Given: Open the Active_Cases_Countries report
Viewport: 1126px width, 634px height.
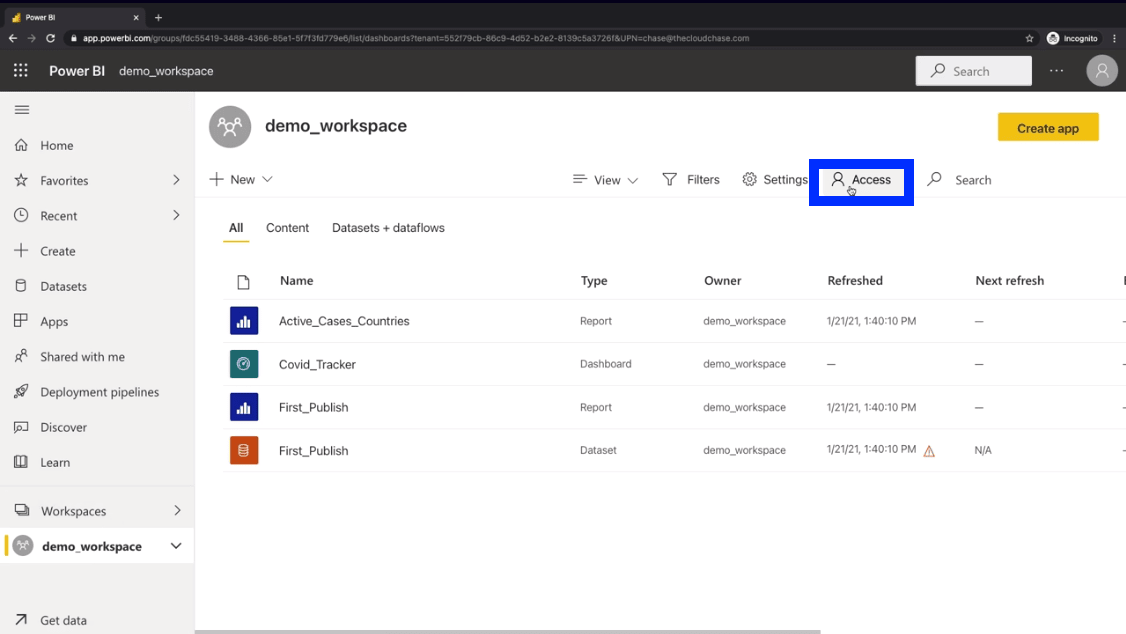Looking at the screenshot, I should coord(344,321).
